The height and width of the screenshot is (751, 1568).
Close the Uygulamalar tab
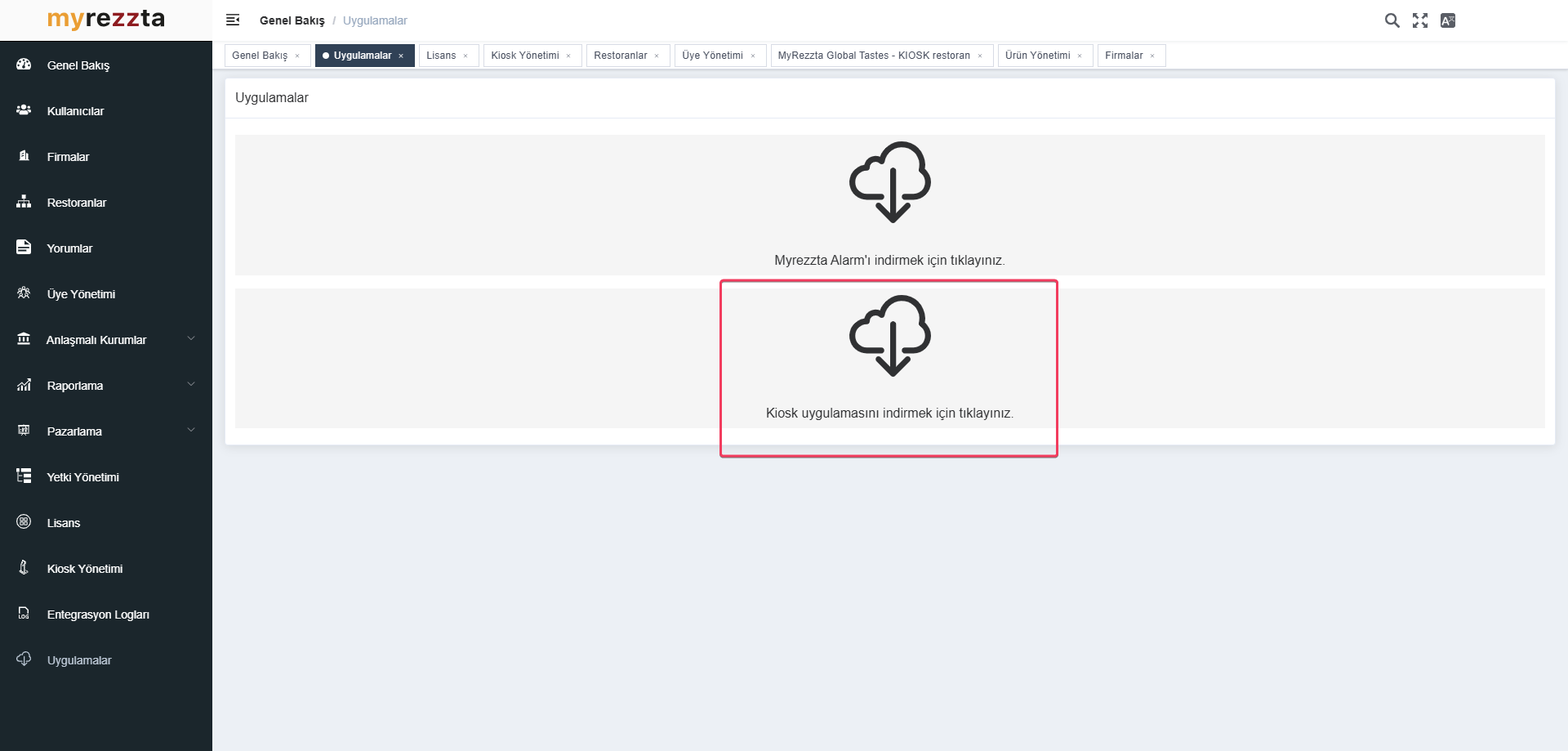tap(401, 56)
